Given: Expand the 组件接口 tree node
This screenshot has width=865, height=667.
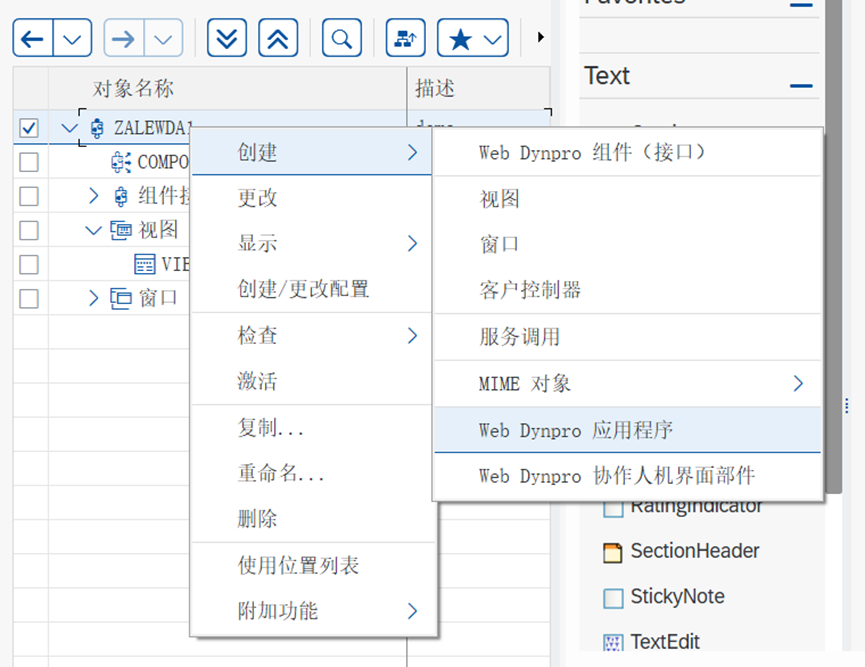Looking at the screenshot, I should [94, 196].
